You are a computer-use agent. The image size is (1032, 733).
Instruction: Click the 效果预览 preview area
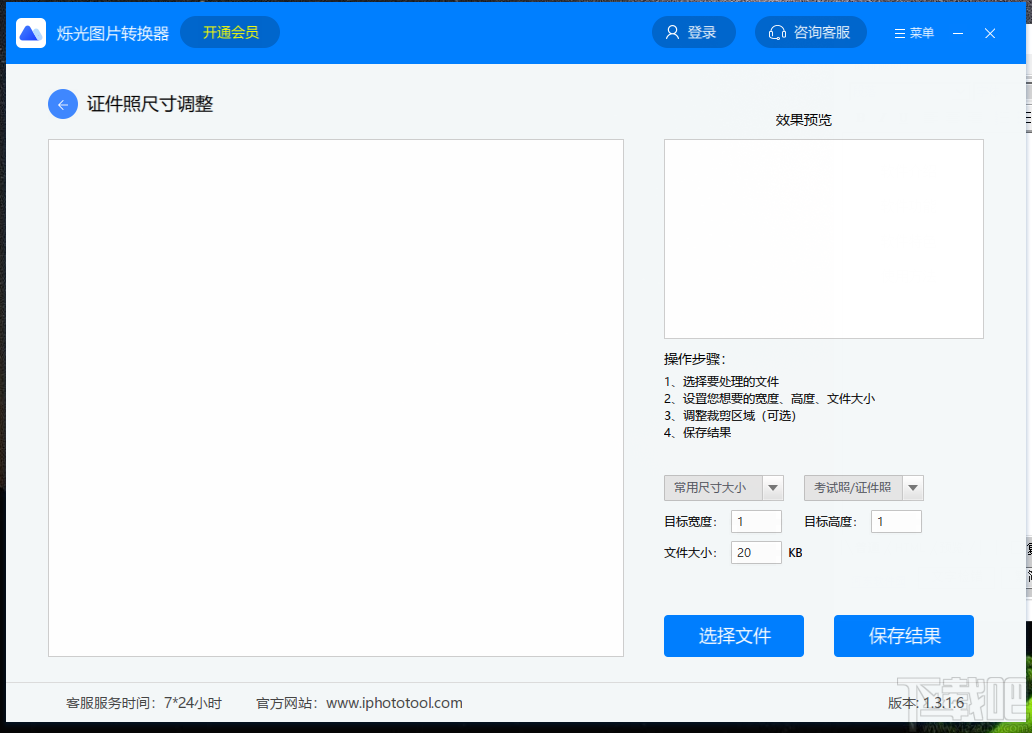point(823,238)
